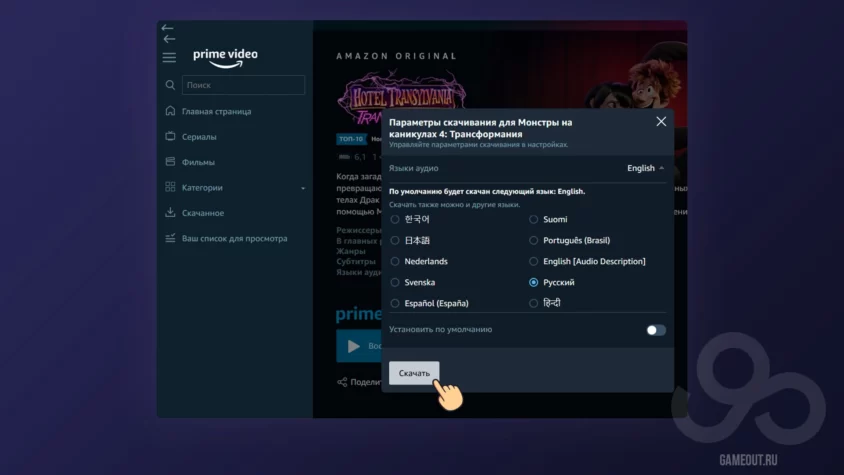Expand the Категории dropdown arrow
The width and height of the screenshot is (844, 475).
pos(303,188)
